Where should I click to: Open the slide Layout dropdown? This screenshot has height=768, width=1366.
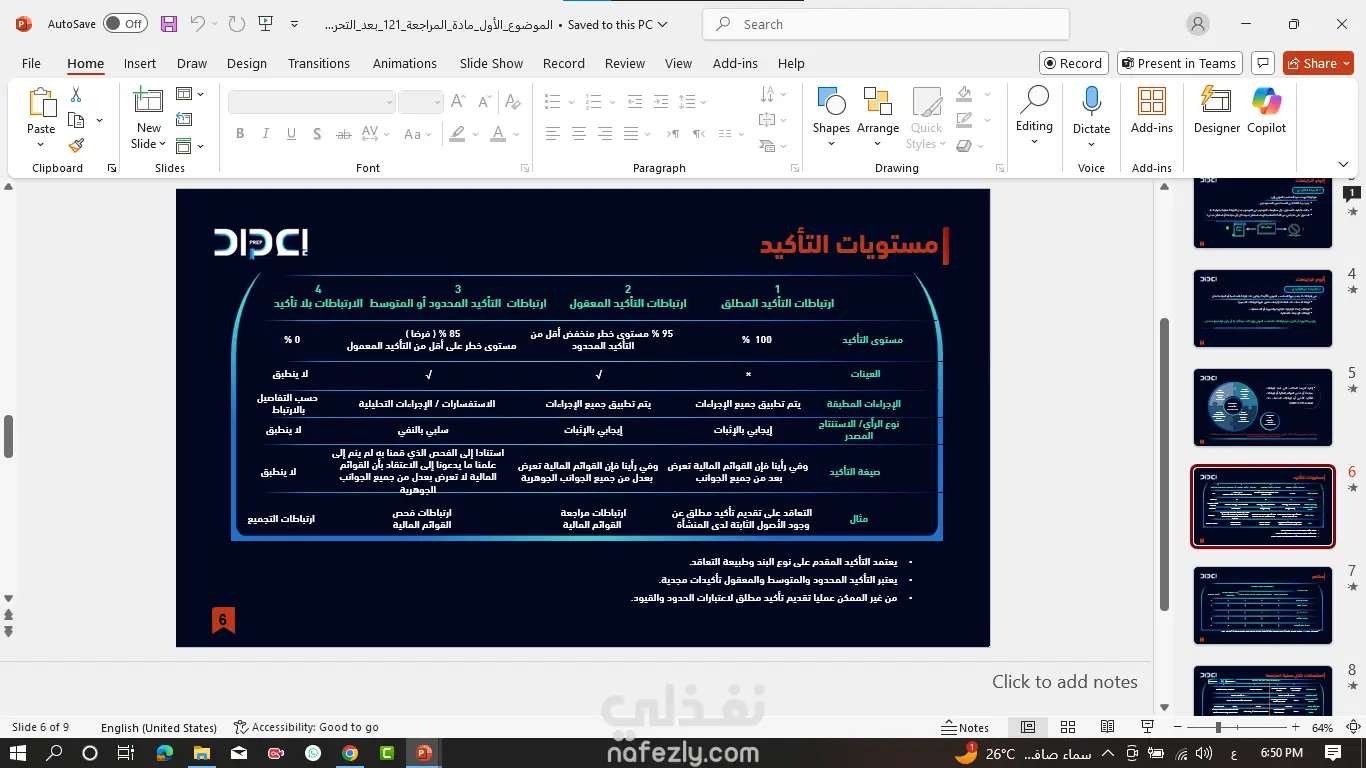[189, 94]
